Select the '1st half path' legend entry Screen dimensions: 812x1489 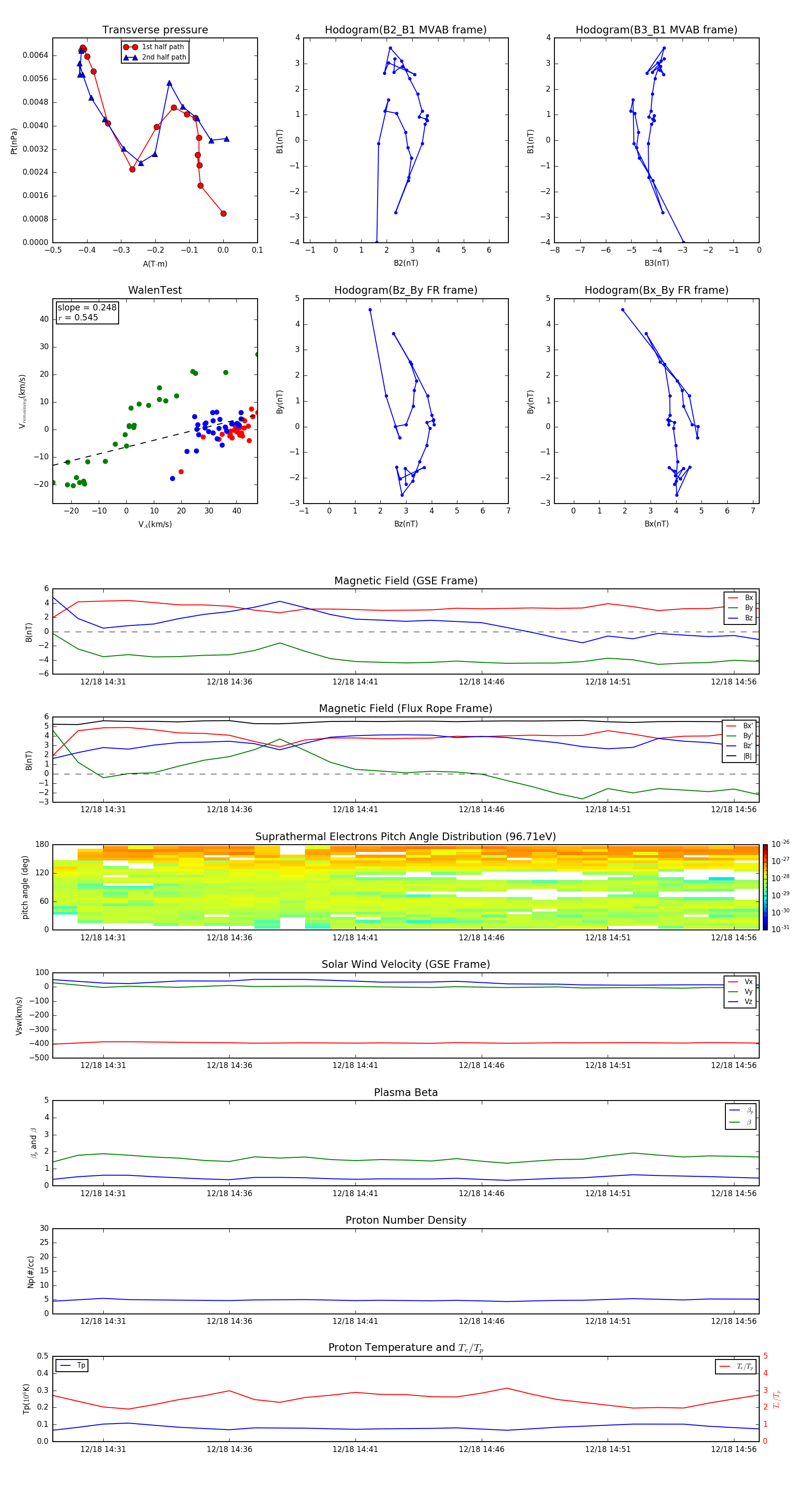154,47
